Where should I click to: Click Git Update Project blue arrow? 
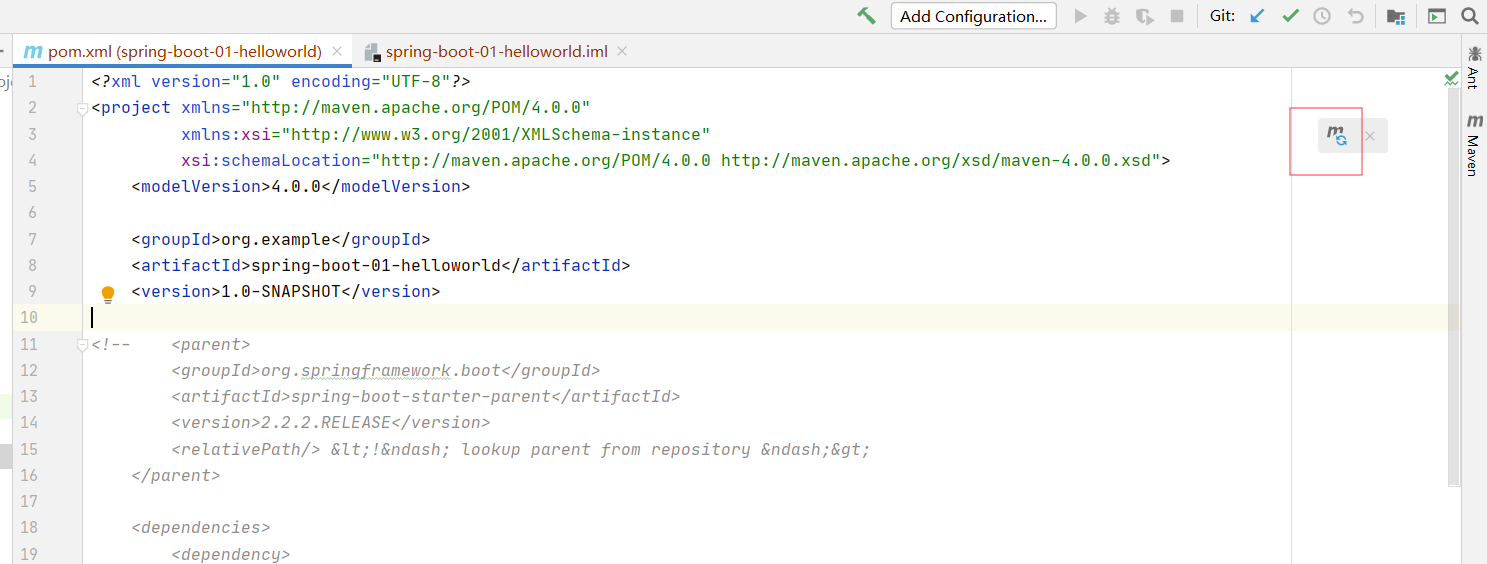(1258, 16)
